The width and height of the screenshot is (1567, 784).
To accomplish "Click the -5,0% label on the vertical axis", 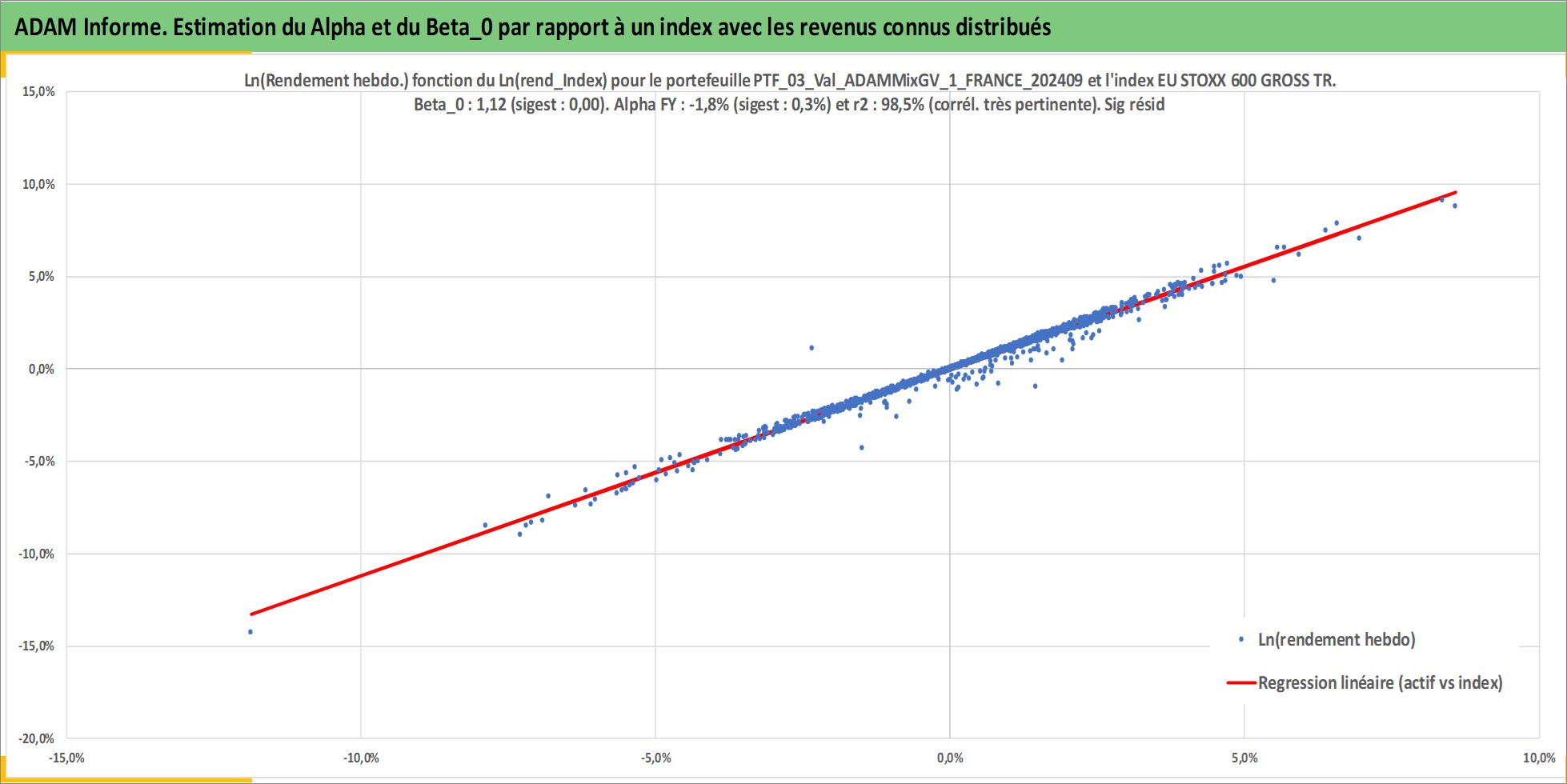I will [x=39, y=461].
